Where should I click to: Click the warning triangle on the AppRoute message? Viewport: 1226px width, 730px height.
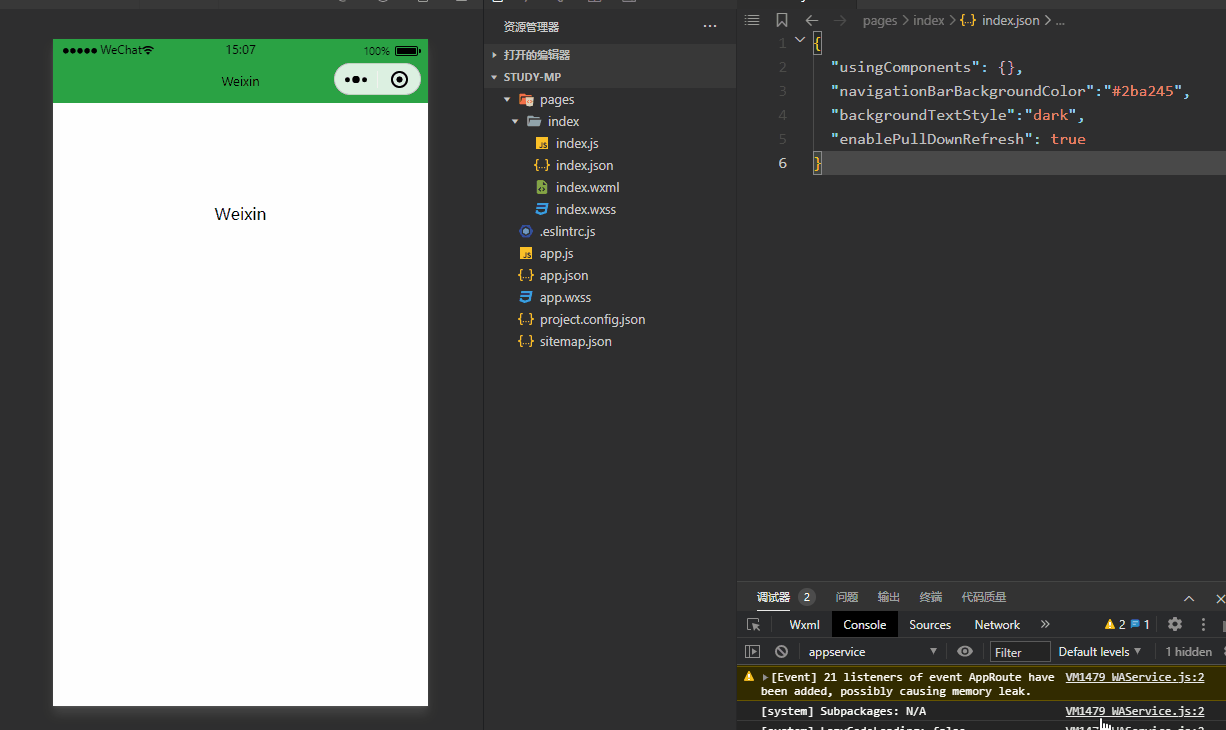coord(749,677)
